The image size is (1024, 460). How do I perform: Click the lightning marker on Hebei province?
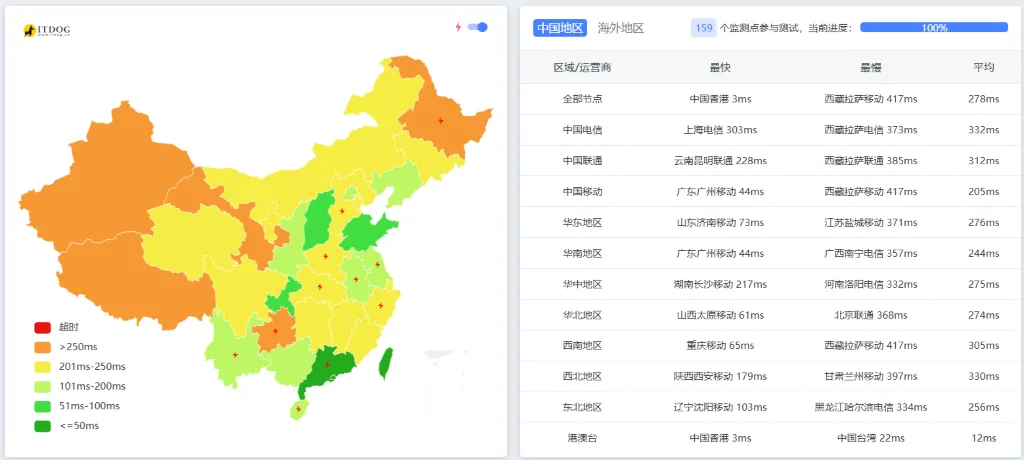341,211
